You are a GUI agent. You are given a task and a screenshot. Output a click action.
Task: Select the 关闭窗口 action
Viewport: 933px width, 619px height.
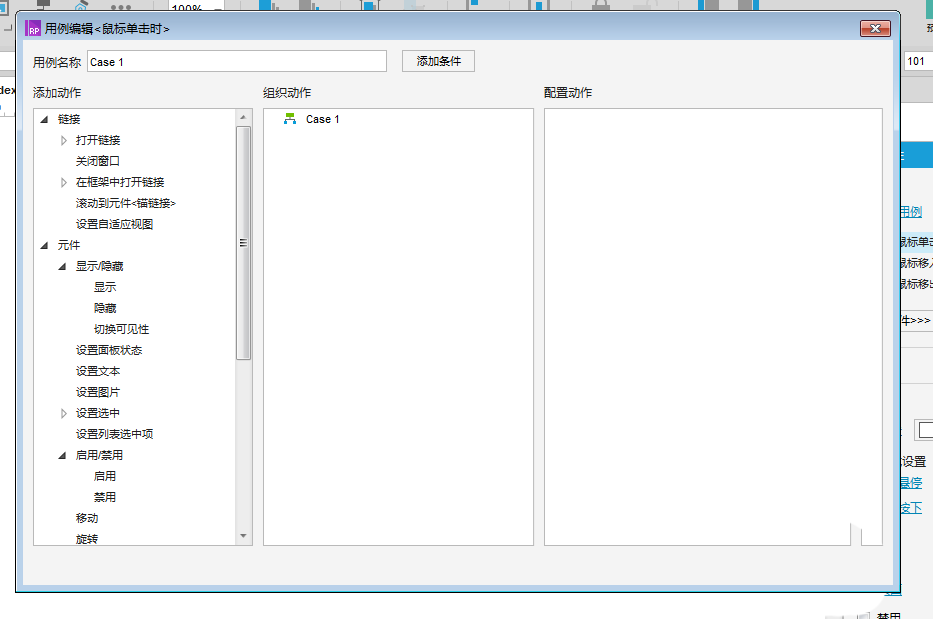98,161
